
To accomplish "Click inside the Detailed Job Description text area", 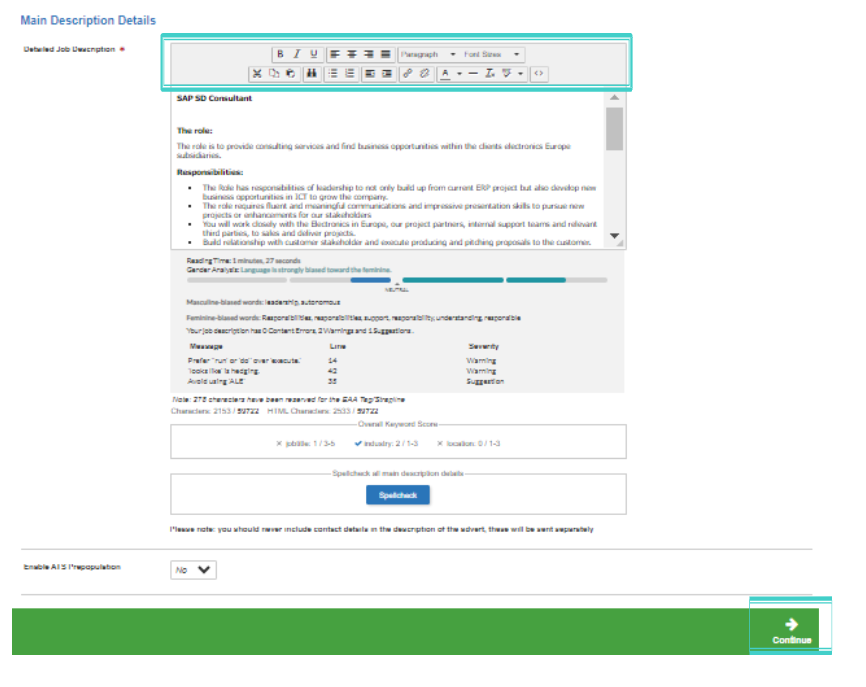I will [388, 170].
